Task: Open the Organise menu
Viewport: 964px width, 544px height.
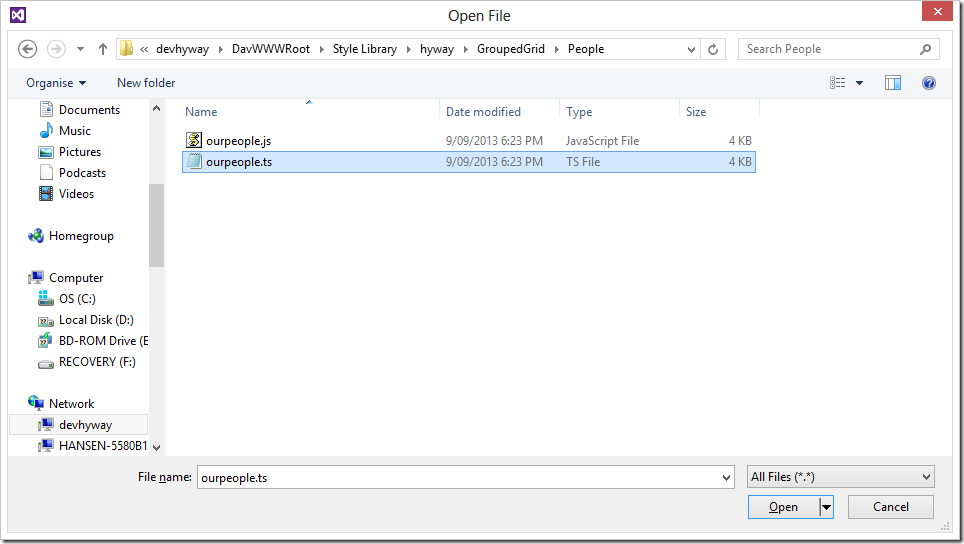Action: point(56,83)
